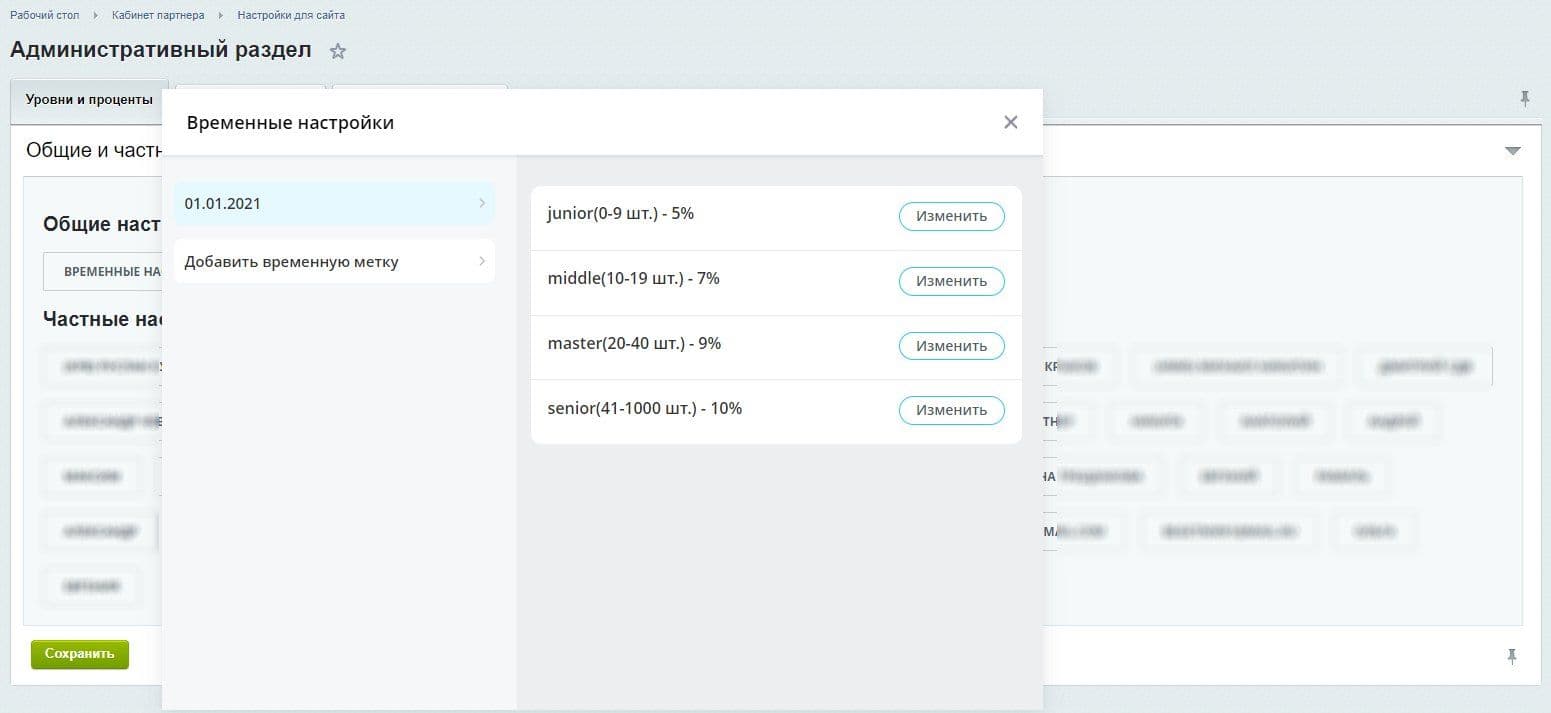Go to Рабочий стол breadcrumb

tap(45, 15)
